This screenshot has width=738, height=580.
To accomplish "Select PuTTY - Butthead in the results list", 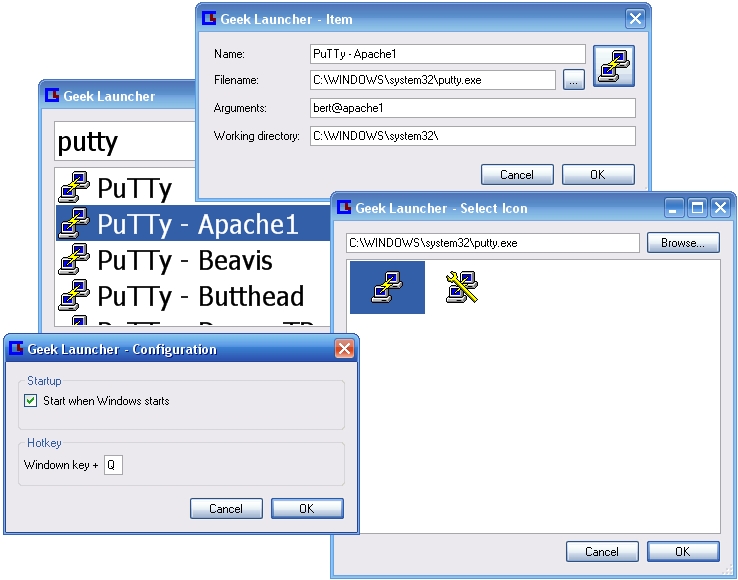I will pyautogui.click(x=193, y=295).
